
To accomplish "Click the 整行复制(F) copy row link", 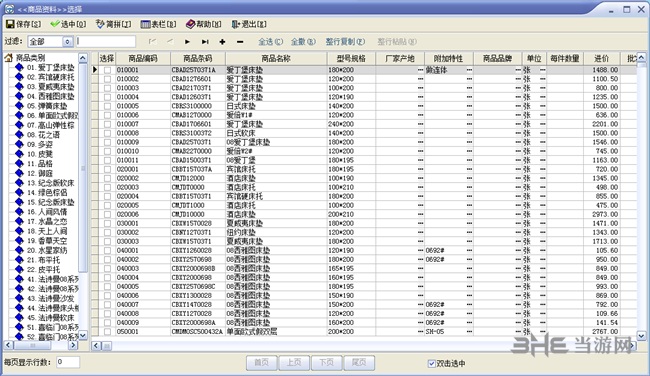I will pyautogui.click(x=345, y=41).
